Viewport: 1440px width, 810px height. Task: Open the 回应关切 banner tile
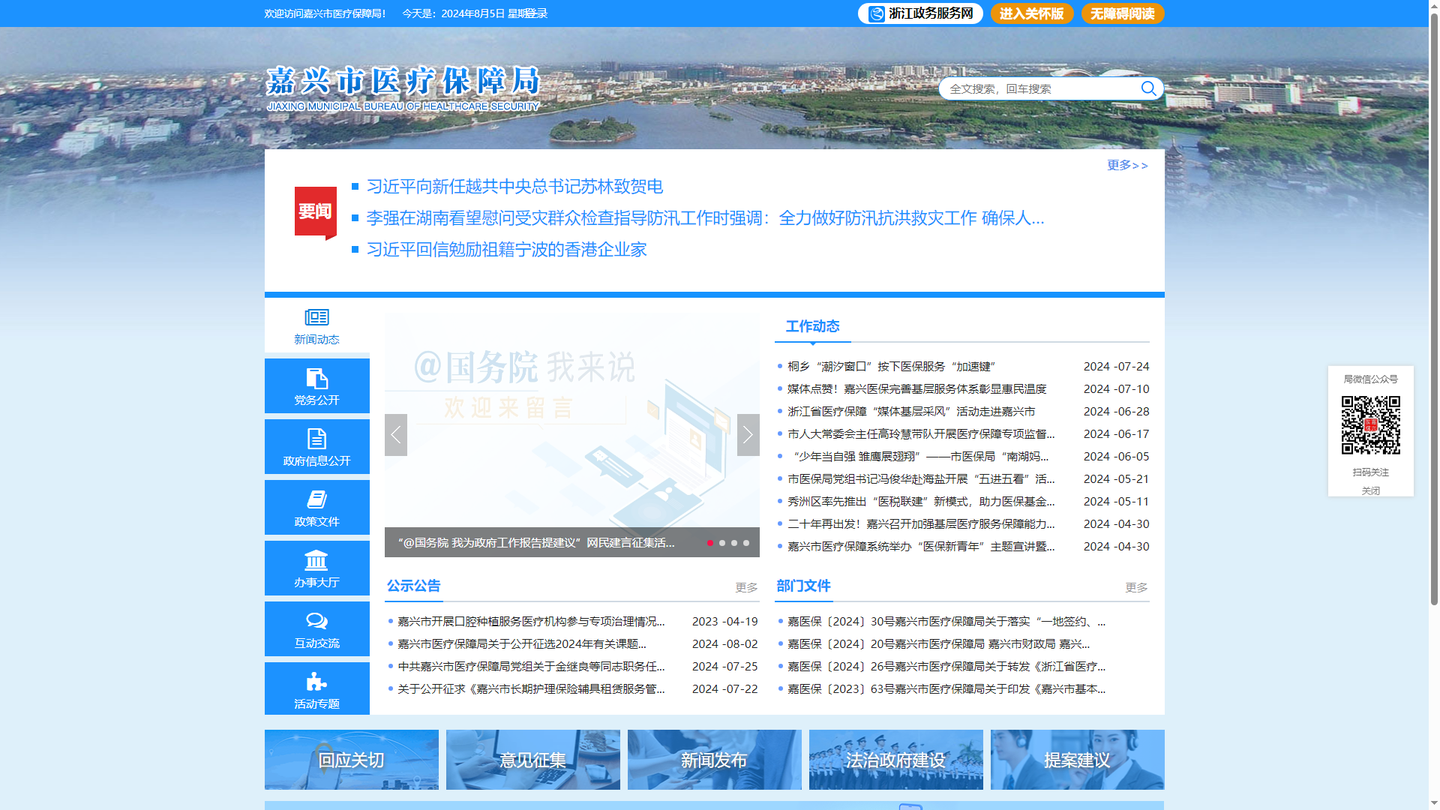coord(351,760)
